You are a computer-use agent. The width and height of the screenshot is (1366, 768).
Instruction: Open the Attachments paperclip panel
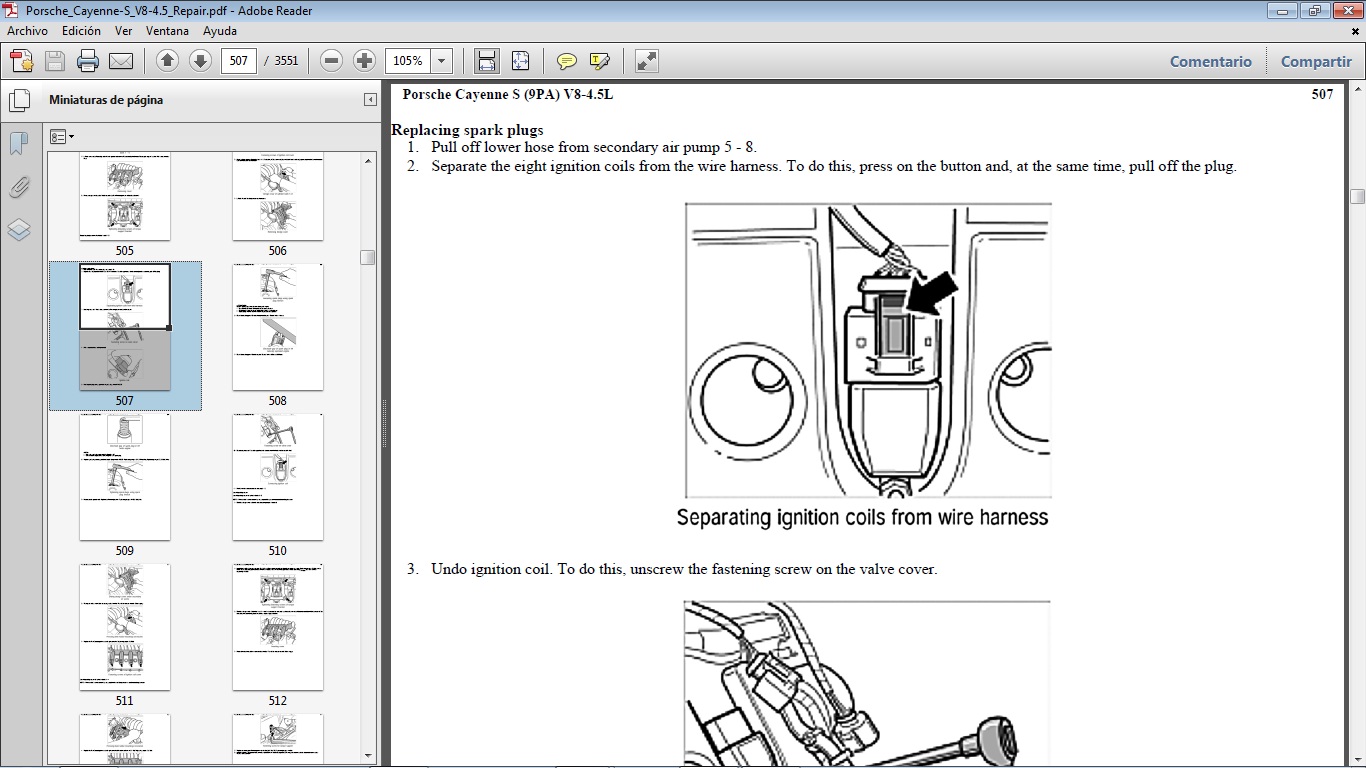coord(18,186)
